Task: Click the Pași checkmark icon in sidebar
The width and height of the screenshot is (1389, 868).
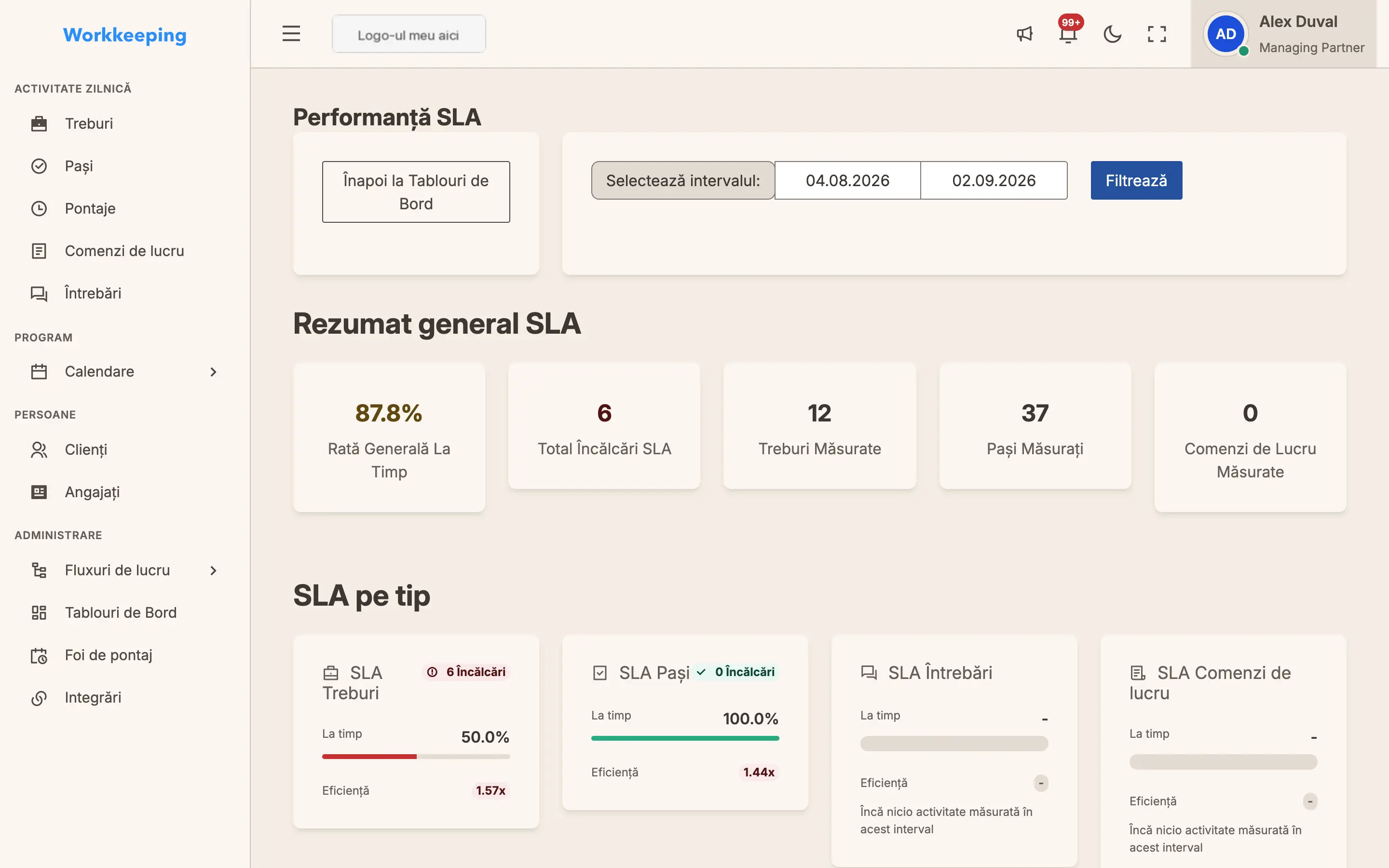Action: tap(39, 166)
